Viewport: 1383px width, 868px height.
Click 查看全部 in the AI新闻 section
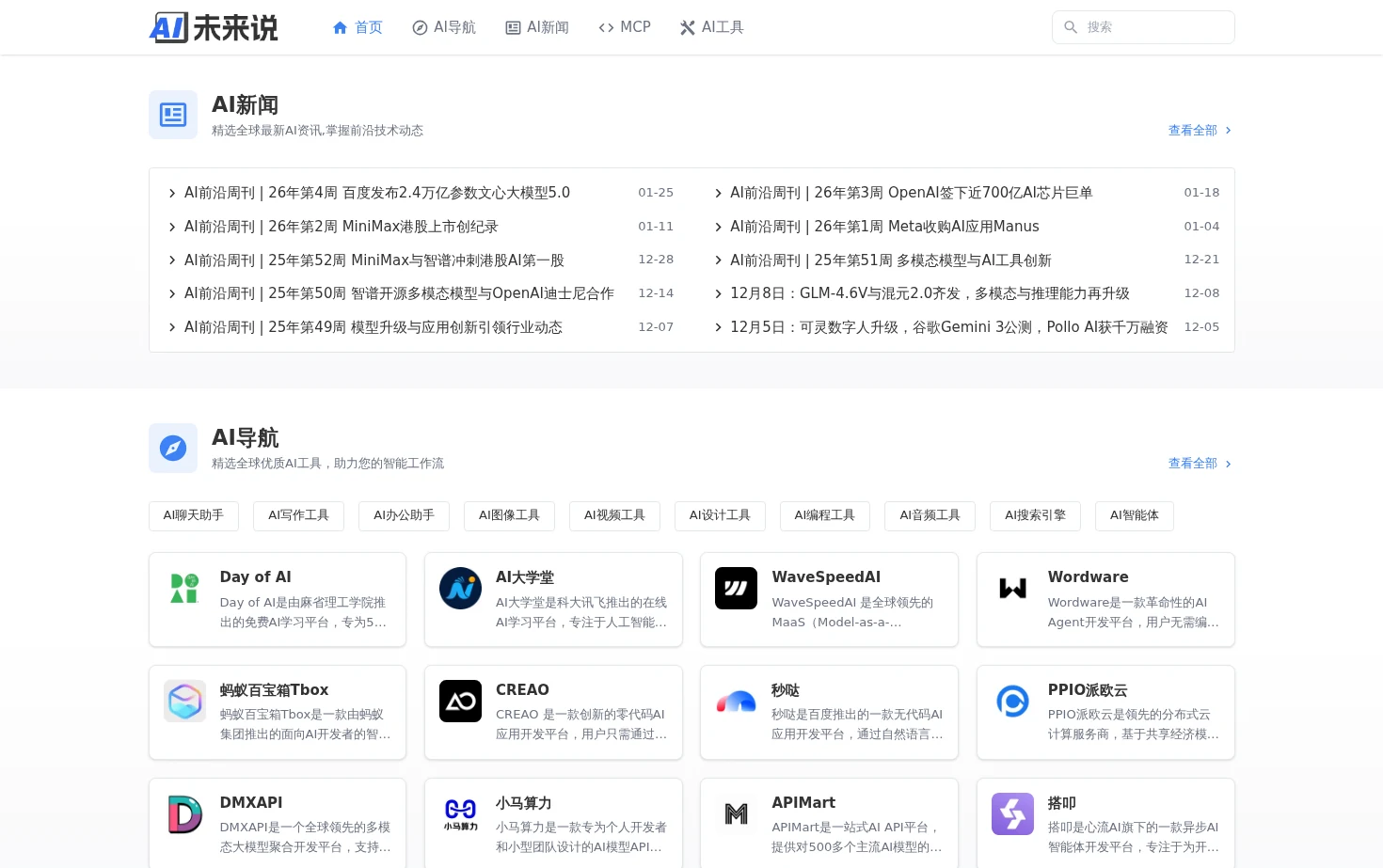coord(1200,131)
